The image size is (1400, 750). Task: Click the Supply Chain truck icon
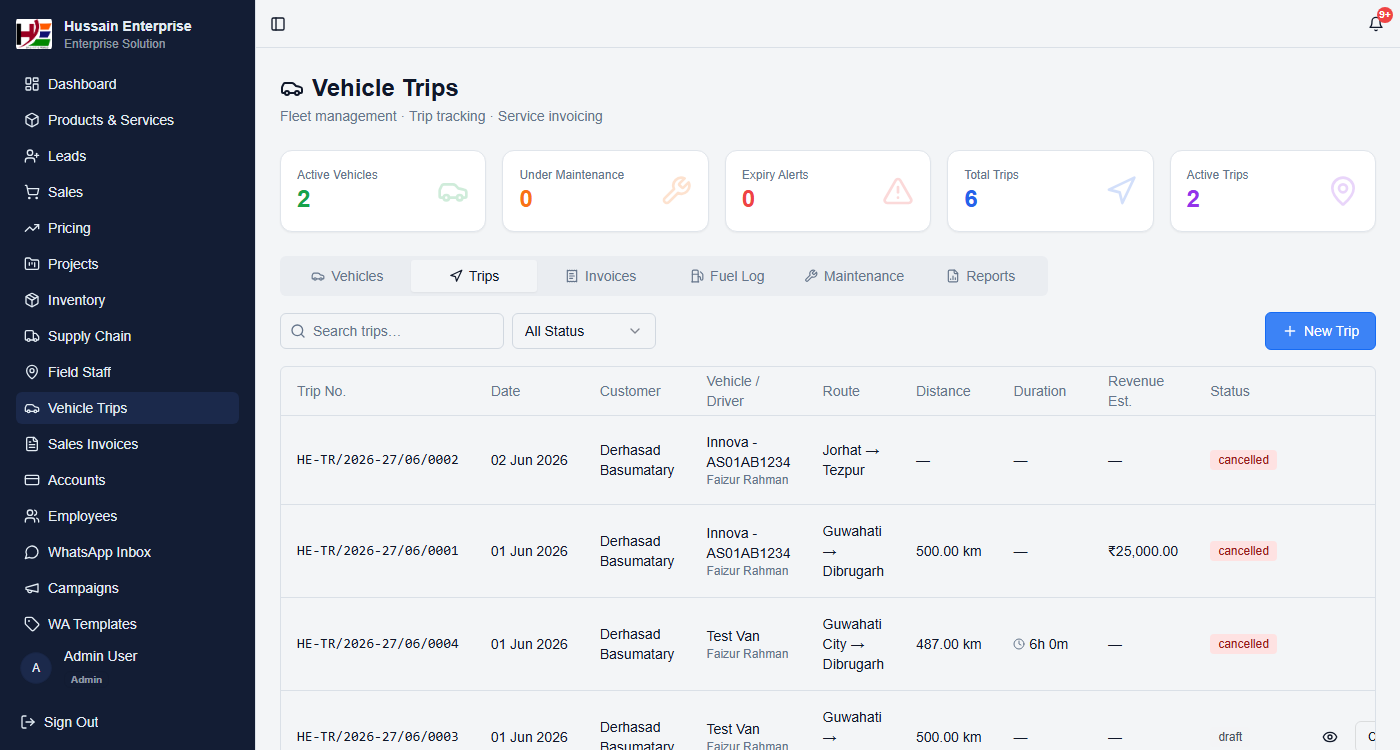click(32, 336)
